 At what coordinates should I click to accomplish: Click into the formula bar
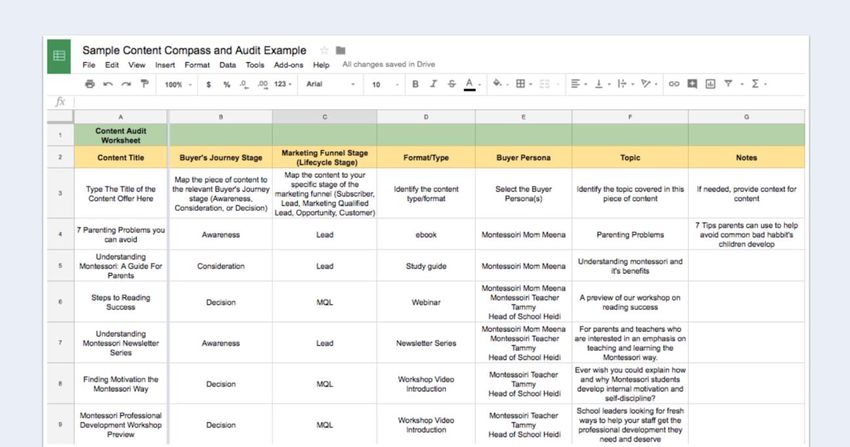pyautogui.click(x=439, y=101)
